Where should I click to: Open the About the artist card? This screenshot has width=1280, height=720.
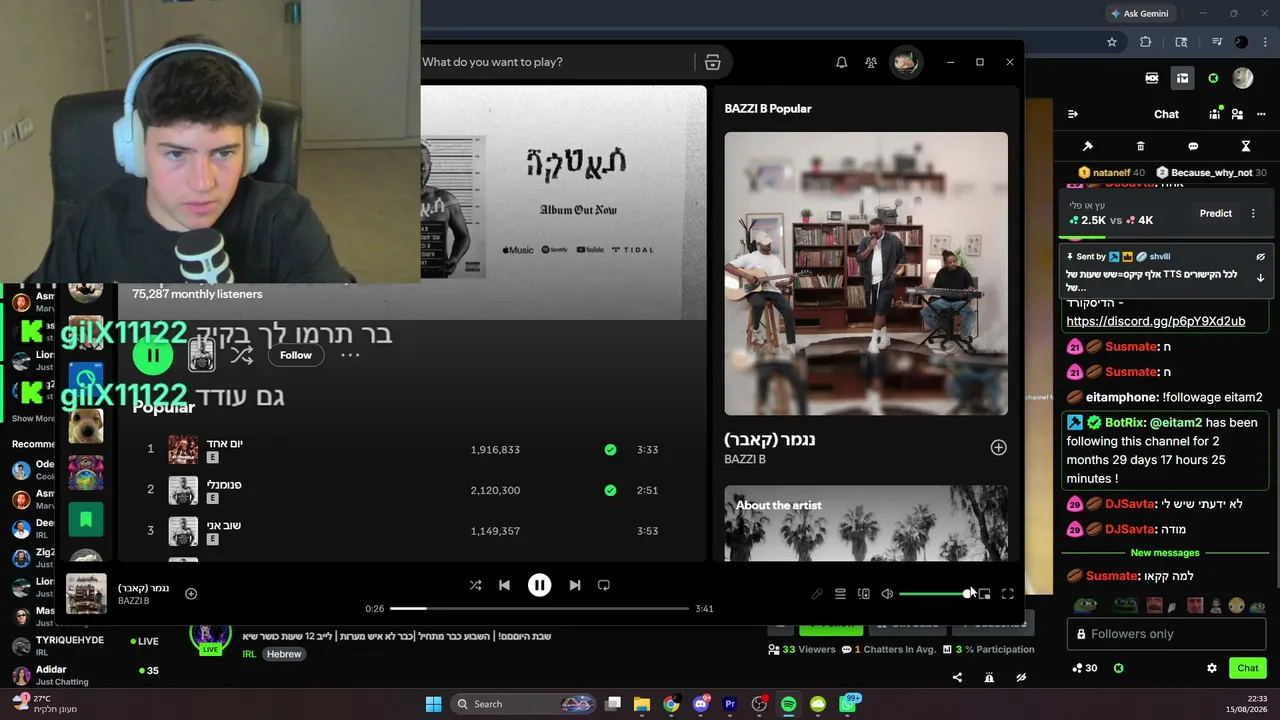(866, 523)
